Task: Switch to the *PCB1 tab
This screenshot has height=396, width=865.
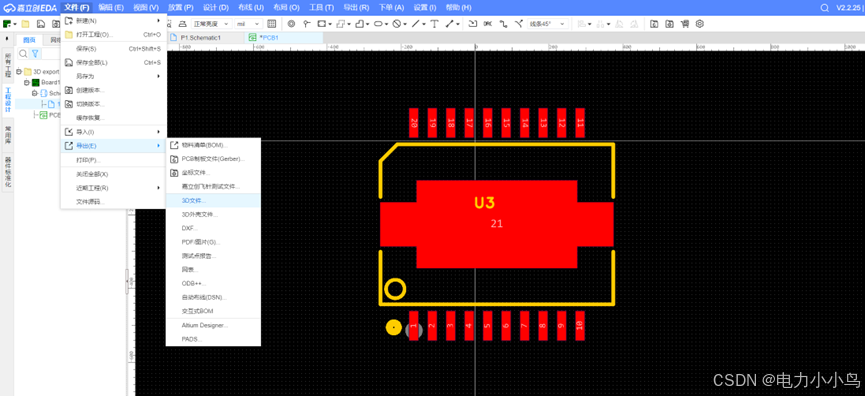Action: (x=284, y=38)
